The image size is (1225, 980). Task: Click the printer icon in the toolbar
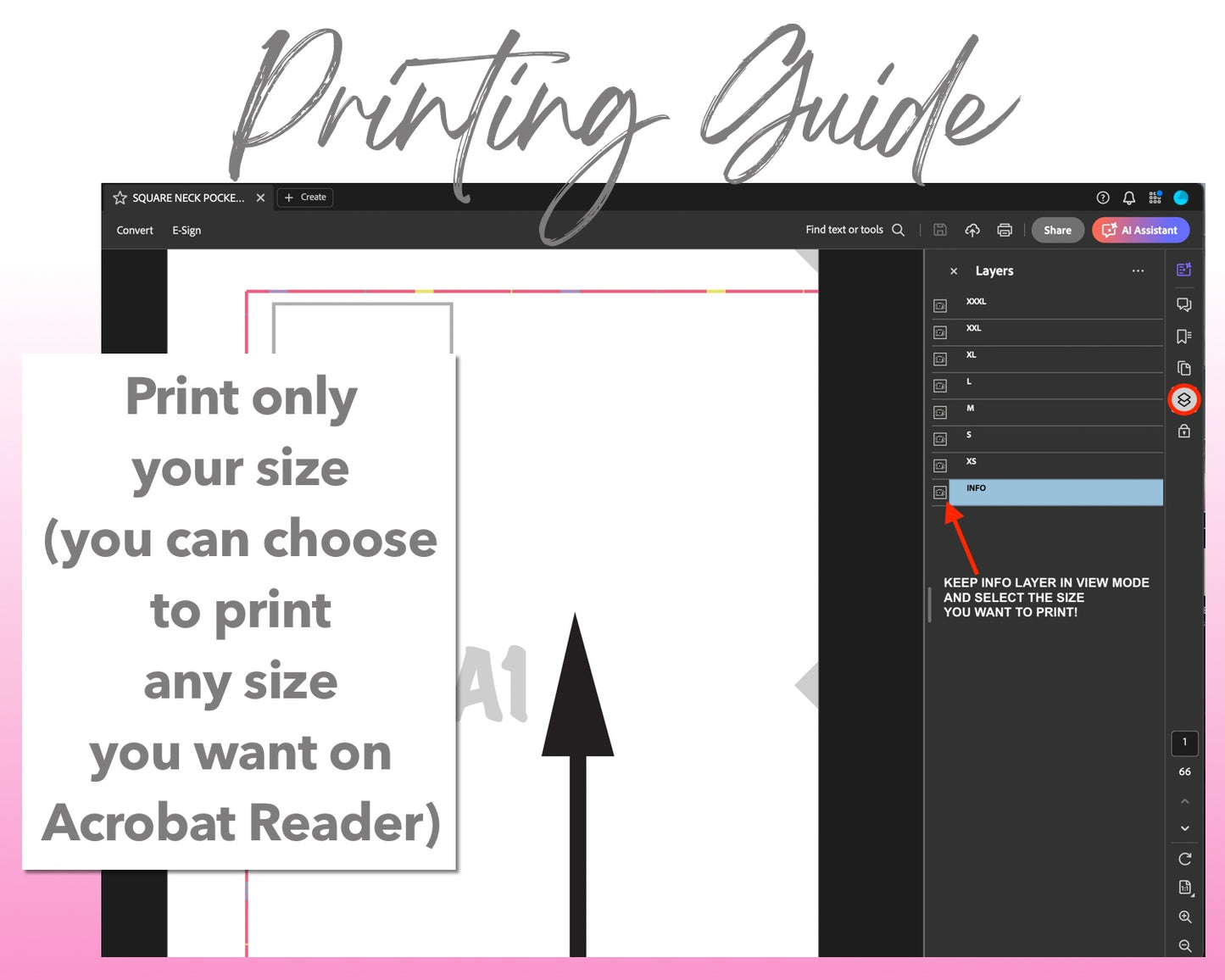1005,230
